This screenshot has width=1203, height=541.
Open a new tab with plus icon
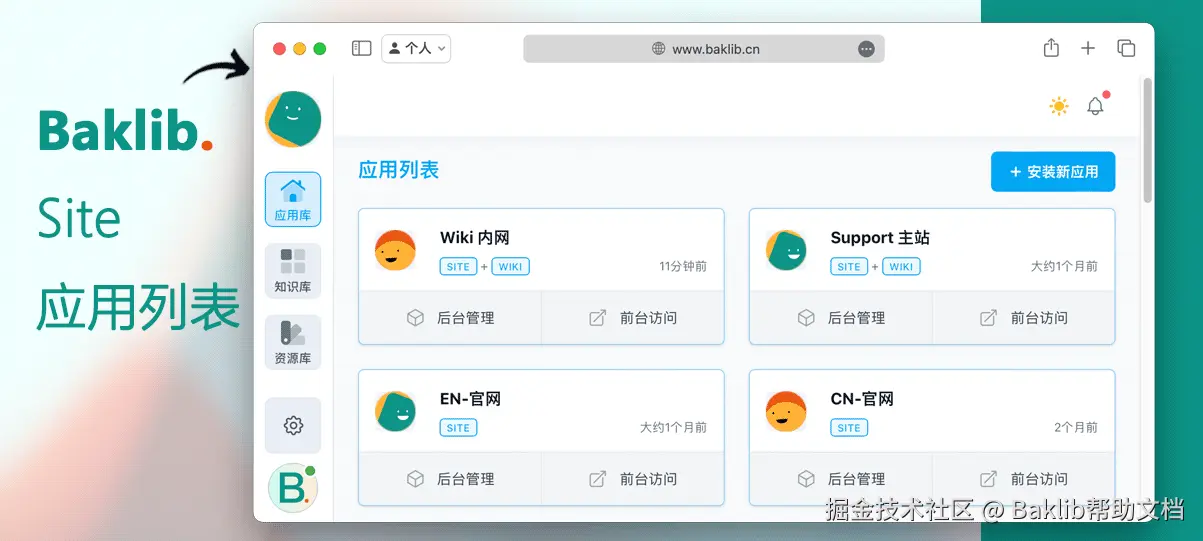pos(1088,48)
